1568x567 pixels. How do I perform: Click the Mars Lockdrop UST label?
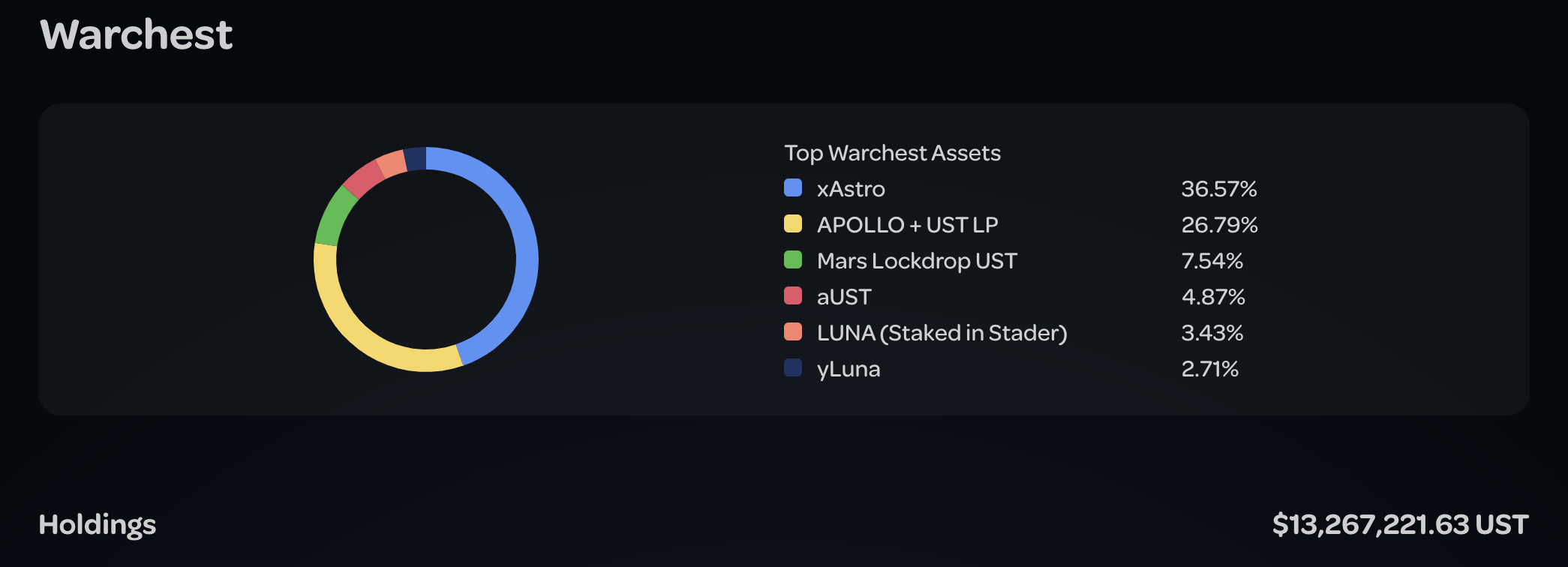pos(917,261)
